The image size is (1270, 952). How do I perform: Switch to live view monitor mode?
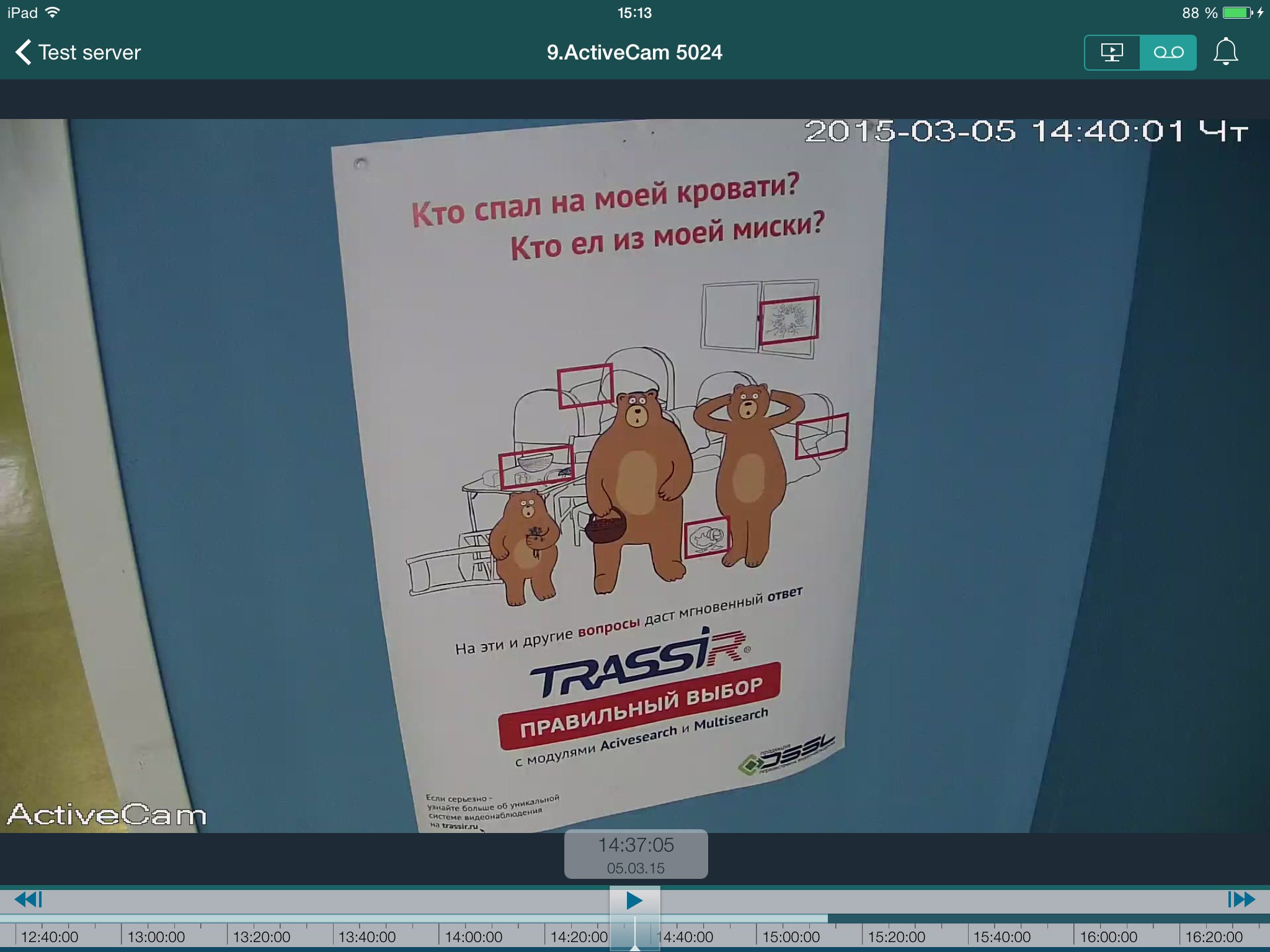click(x=1112, y=53)
